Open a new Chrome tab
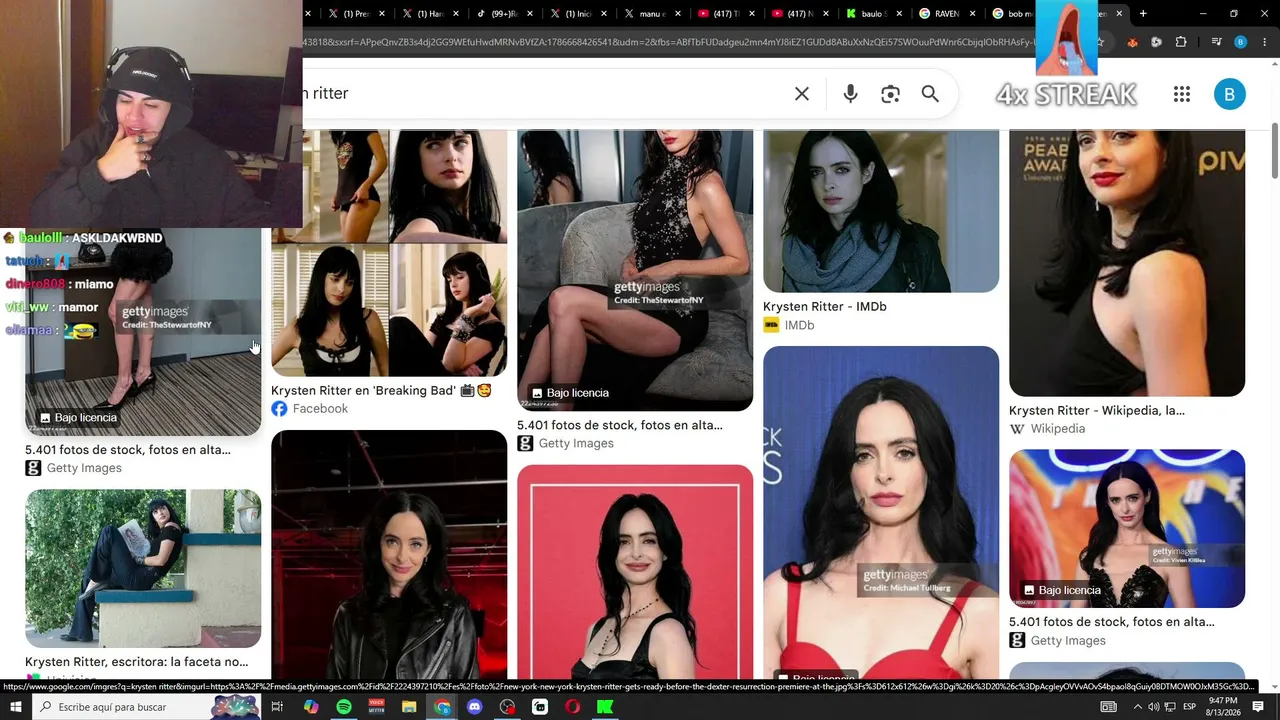This screenshot has width=1280, height=720. [1143, 14]
